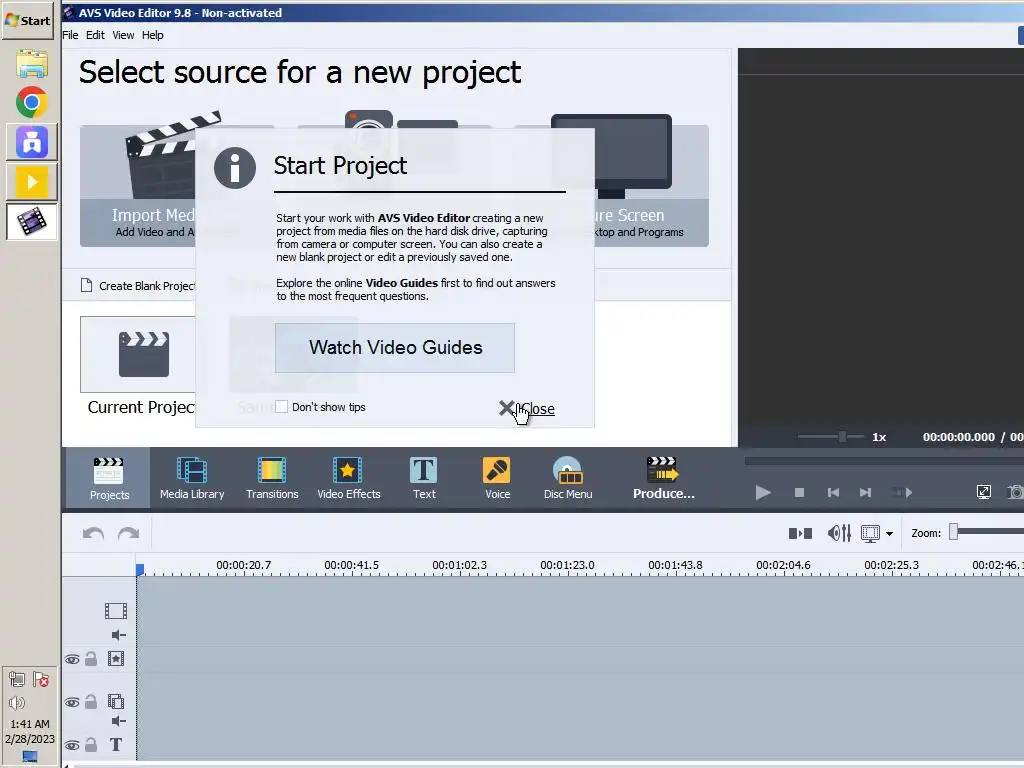Lock the text track

(x=91, y=744)
